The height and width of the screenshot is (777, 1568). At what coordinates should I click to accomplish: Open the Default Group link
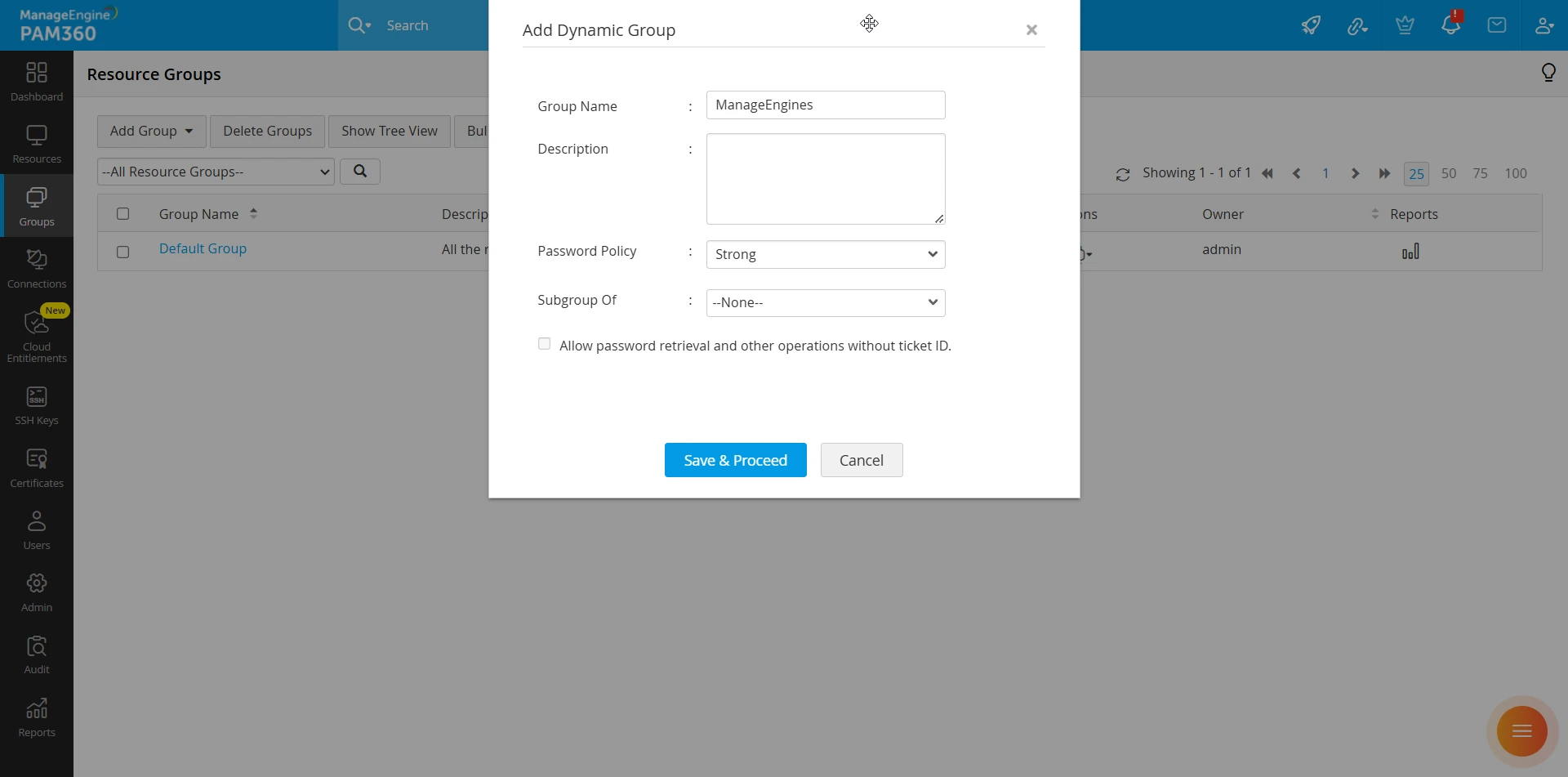[x=203, y=249]
